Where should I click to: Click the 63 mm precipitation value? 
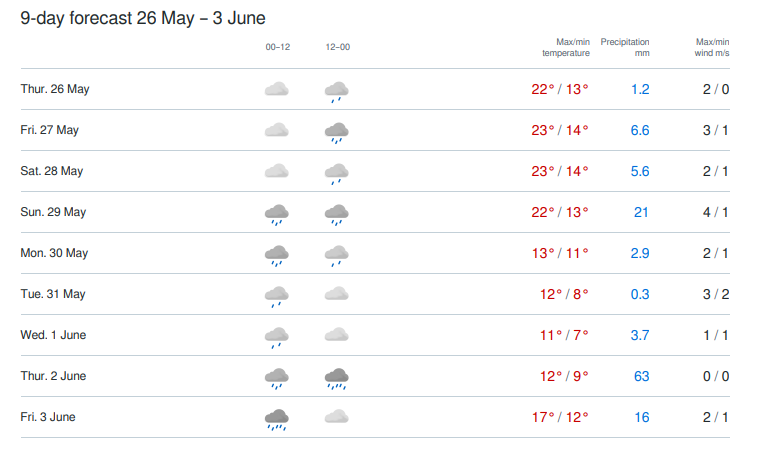(x=641, y=376)
